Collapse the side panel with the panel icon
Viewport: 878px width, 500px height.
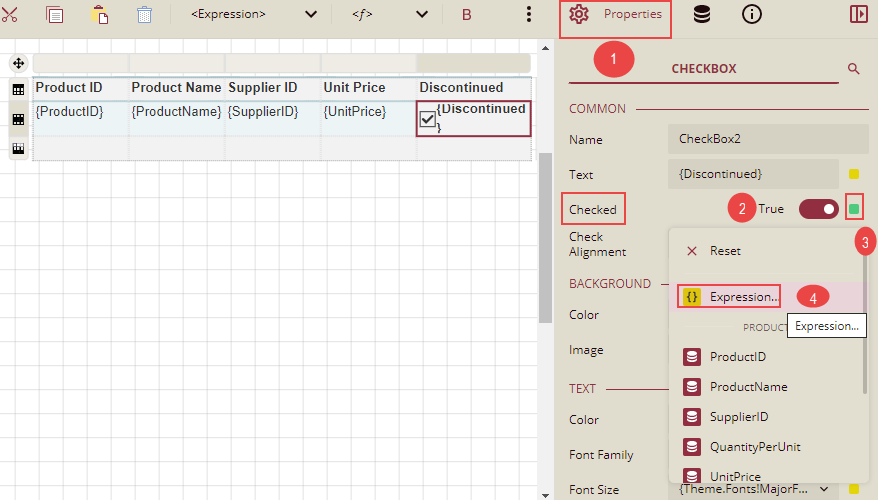point(858,14)
